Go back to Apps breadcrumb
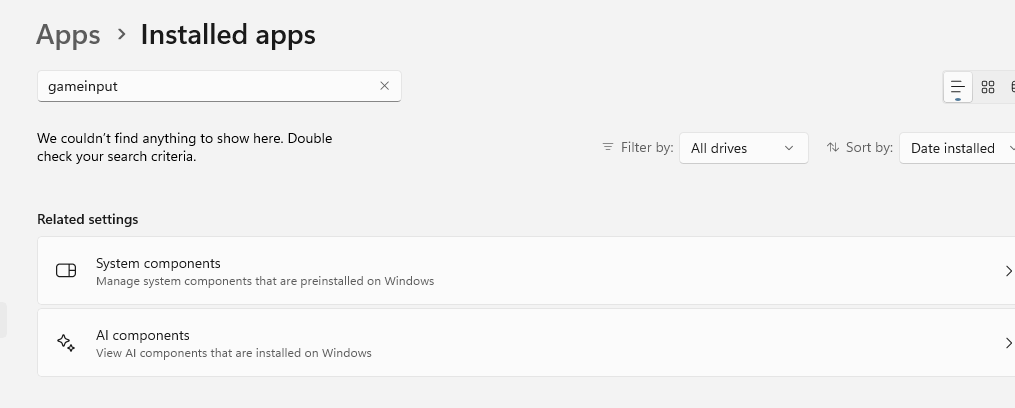Viewport: 1015px width, 408px height. pos(68,34)
